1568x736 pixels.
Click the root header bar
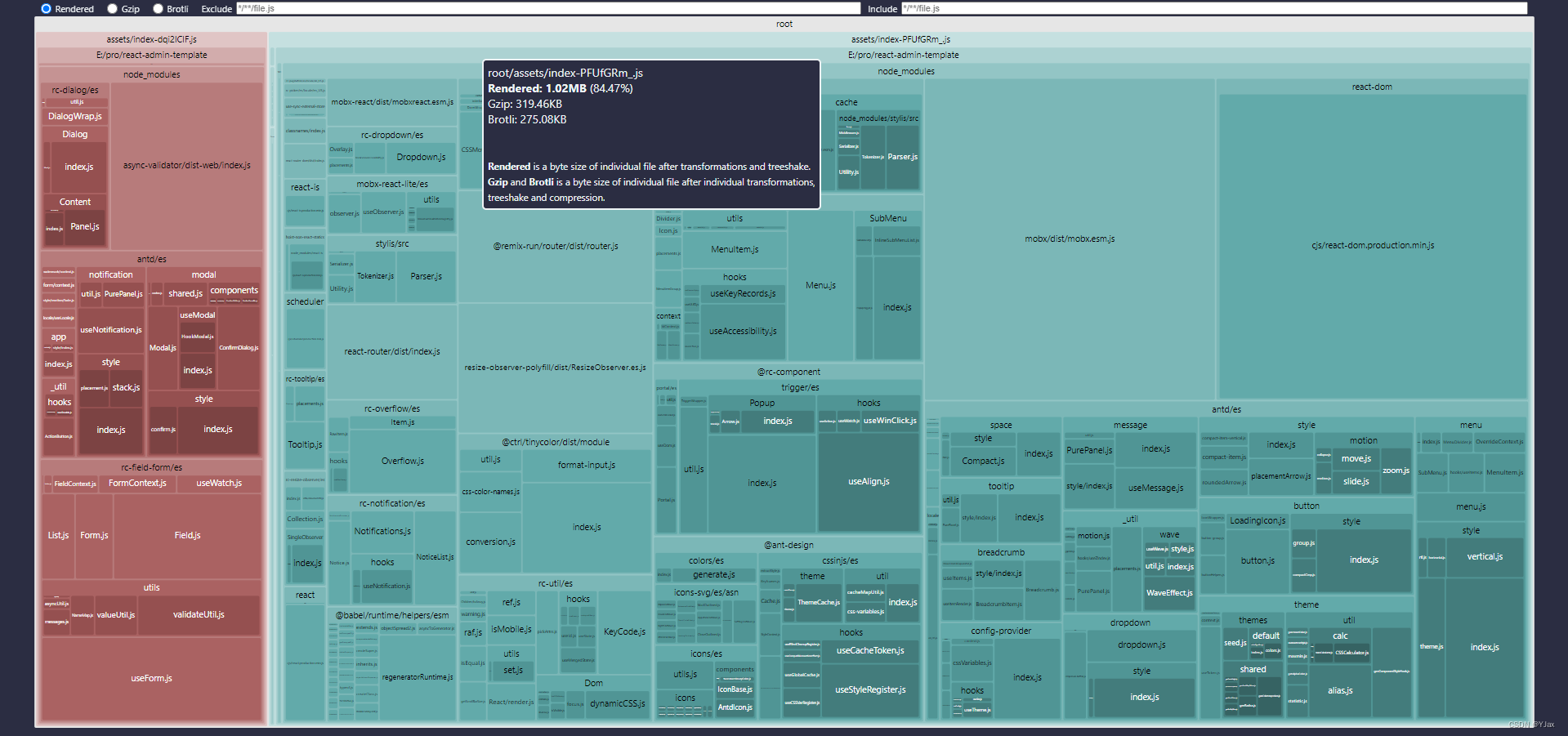[784, 24]
